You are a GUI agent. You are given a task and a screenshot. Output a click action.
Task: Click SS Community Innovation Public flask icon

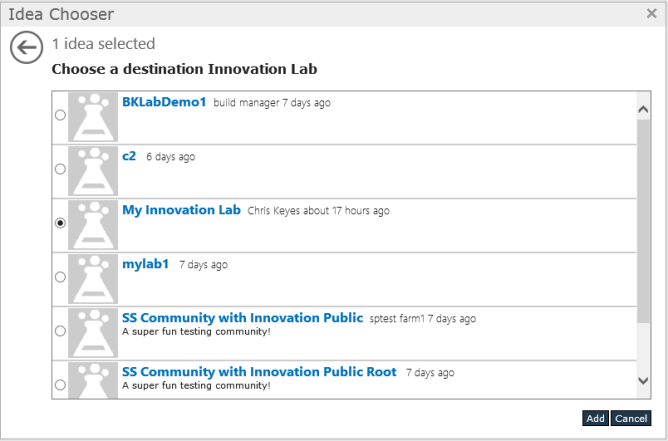pyautogui.click(x=93, y=332)
